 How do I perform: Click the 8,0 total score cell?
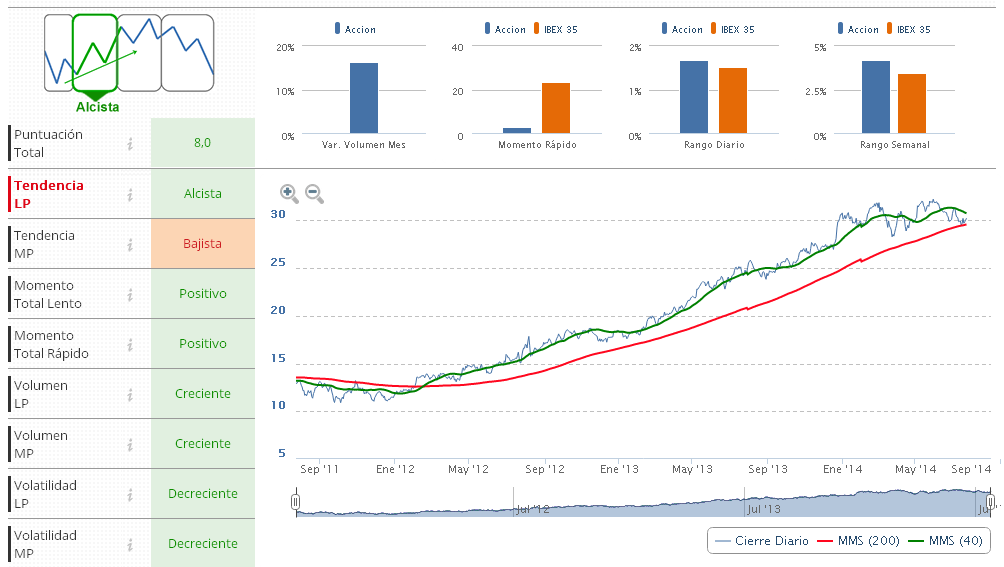point(202,143)
